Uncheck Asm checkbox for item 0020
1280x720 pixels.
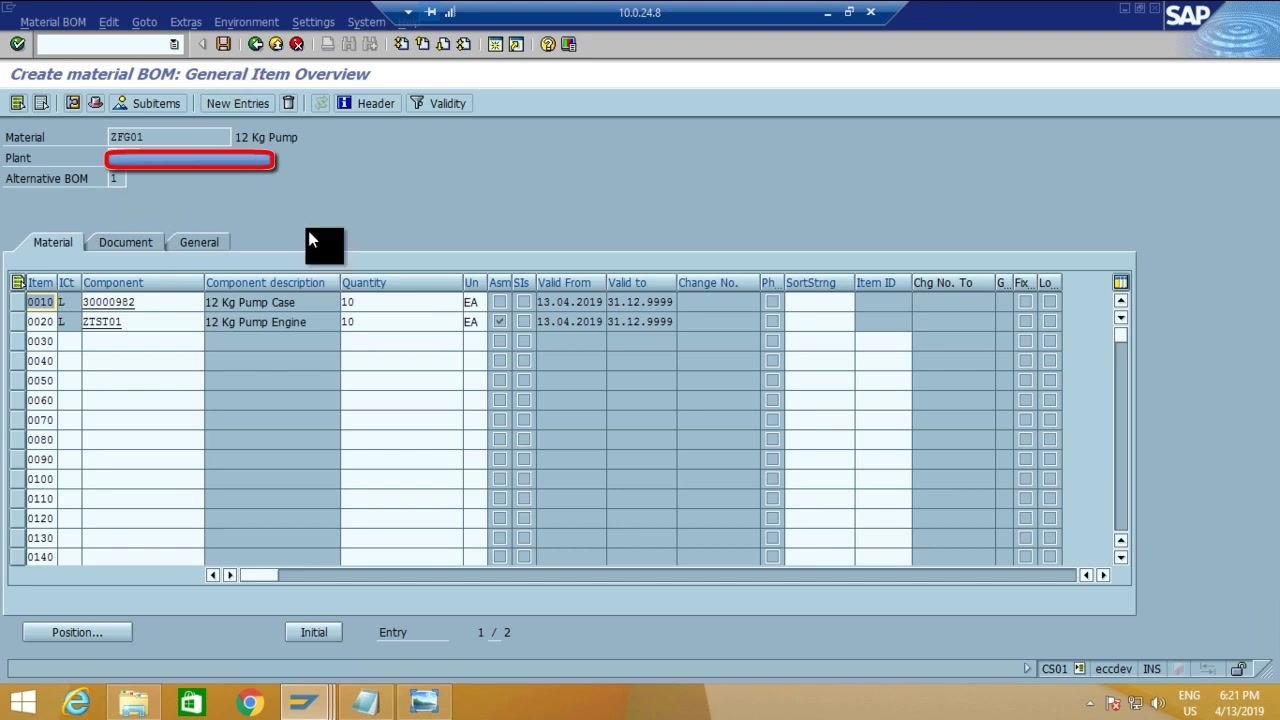click(x=500, y=322)
